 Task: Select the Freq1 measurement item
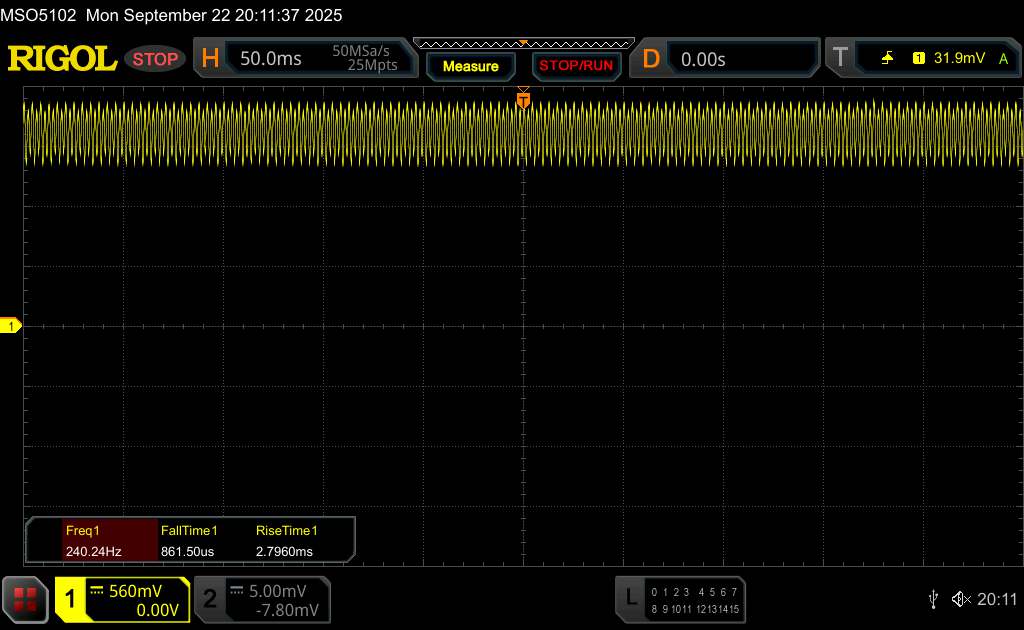[93, 541]
